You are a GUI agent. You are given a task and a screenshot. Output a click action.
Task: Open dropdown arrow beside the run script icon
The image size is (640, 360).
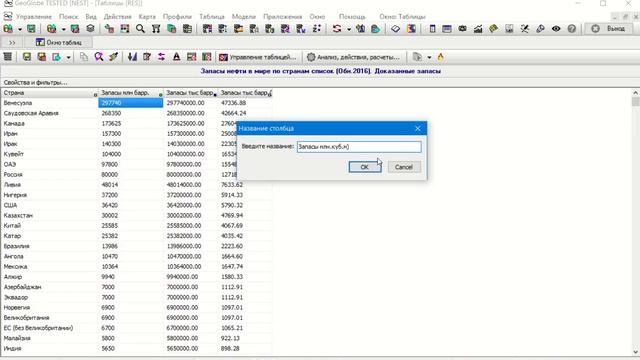click(429, 58)
